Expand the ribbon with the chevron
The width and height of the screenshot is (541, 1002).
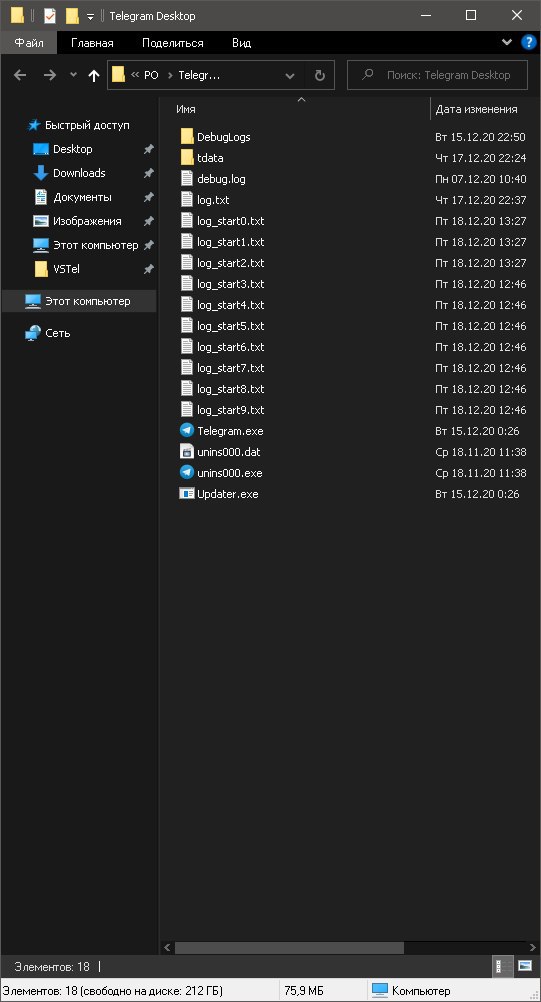(x=507, y=43)
